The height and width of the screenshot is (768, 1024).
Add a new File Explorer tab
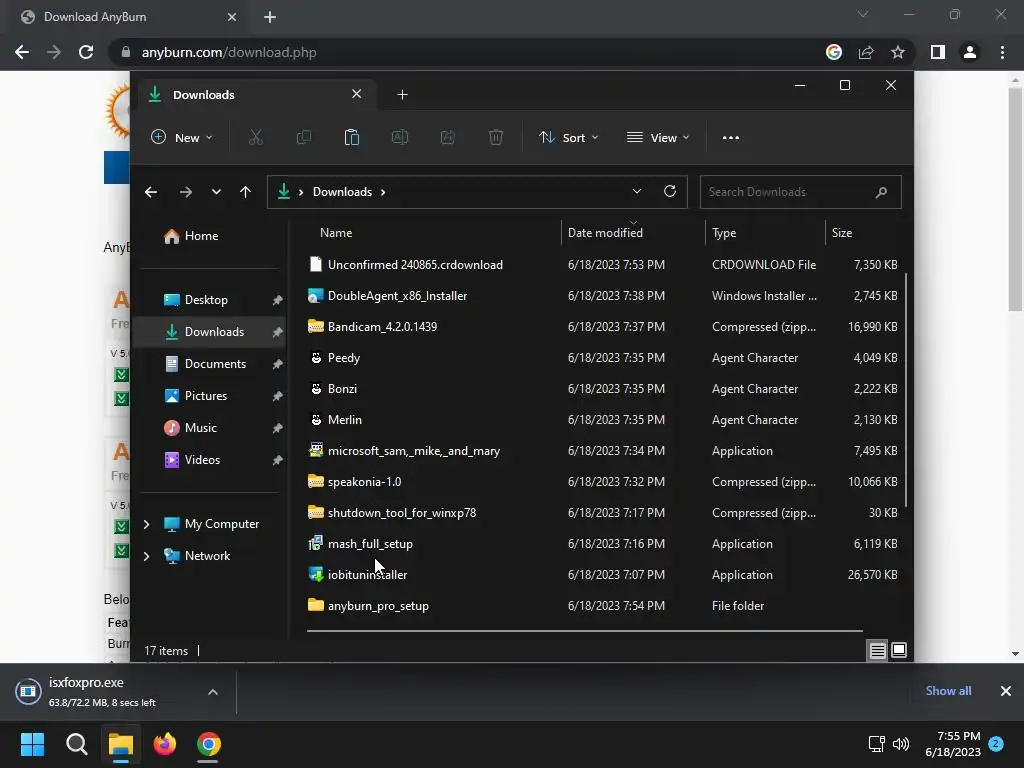402,95
